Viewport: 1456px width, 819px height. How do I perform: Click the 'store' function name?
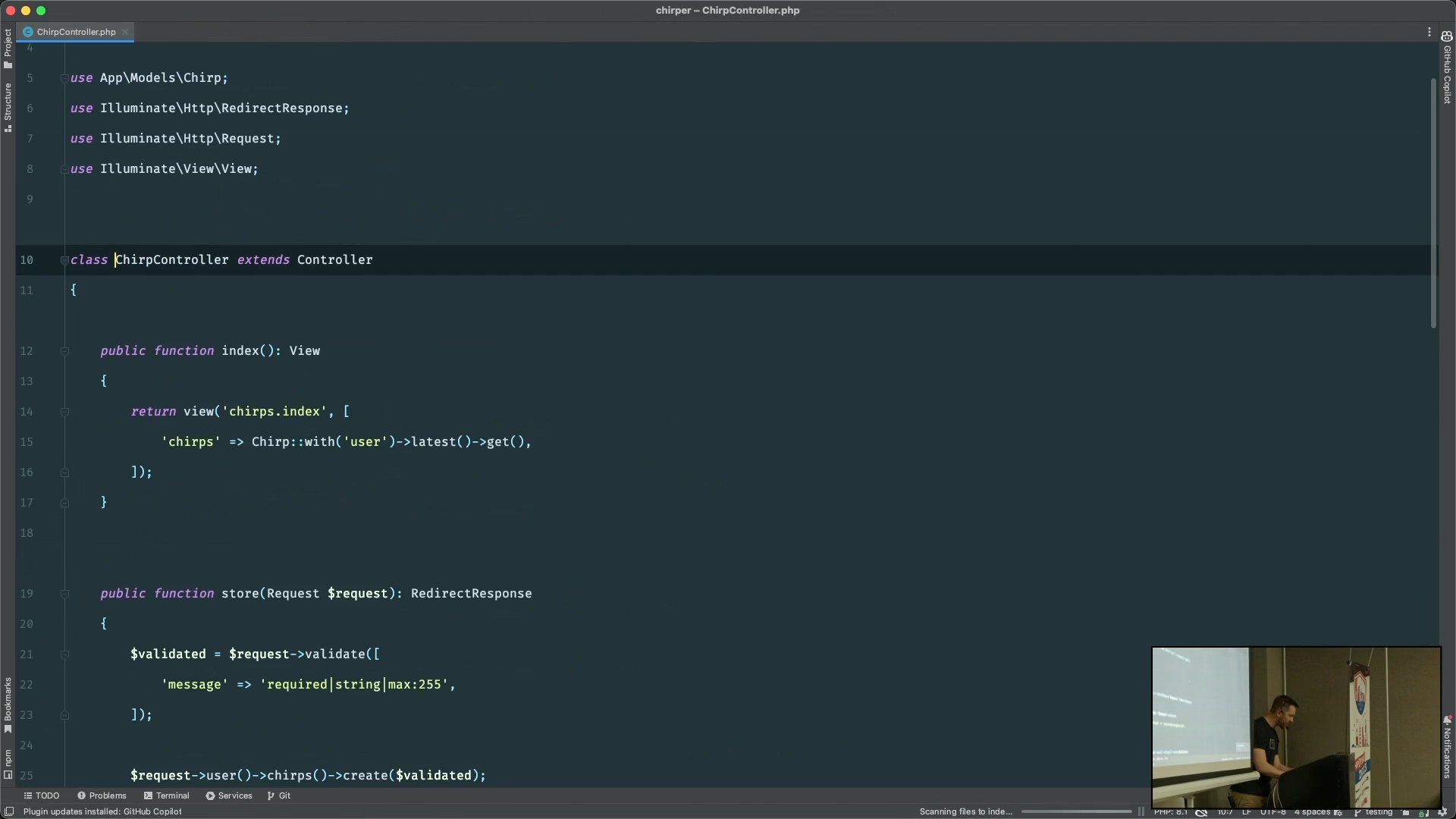point(240,594)
